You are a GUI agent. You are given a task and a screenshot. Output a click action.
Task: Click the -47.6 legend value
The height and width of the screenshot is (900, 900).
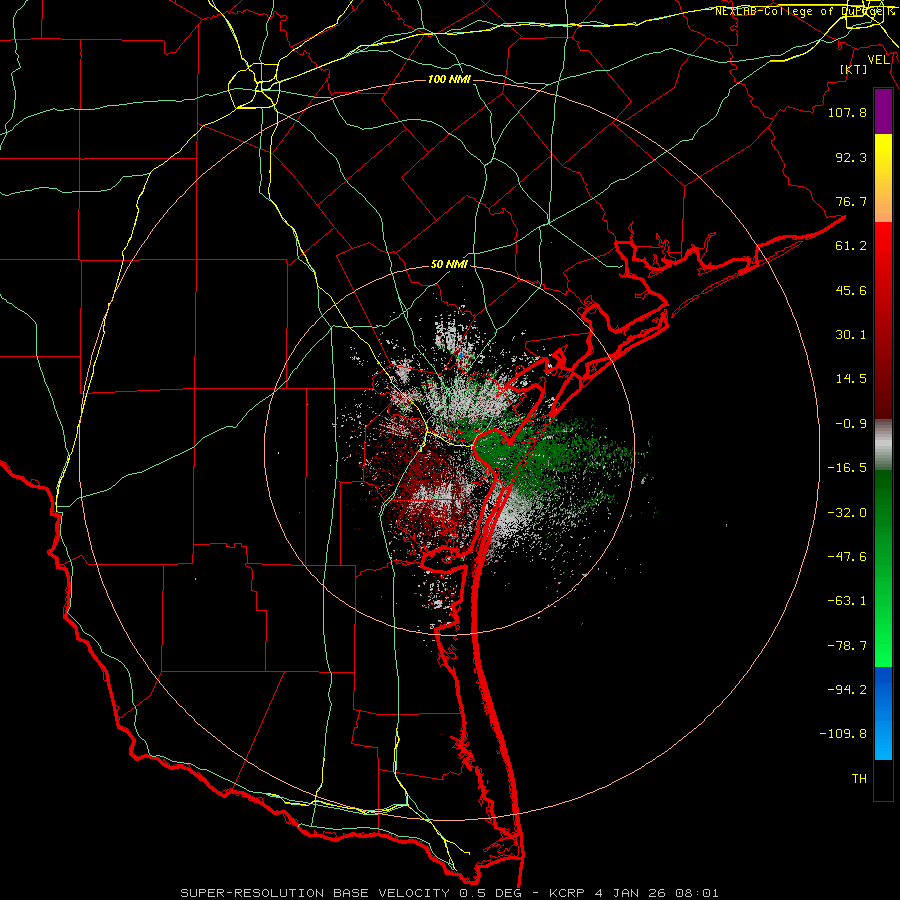(x=847, y=557)
